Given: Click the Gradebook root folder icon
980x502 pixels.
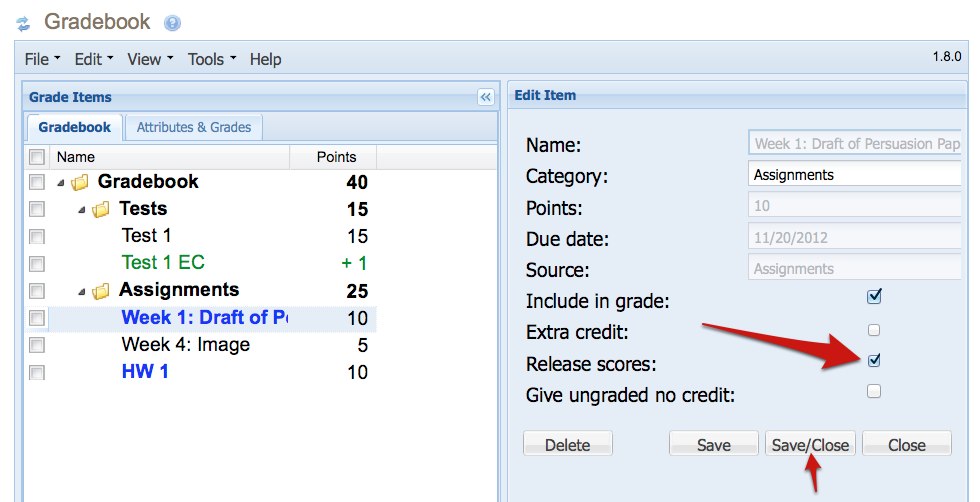Looking at the screenshot, I should tap(79, 183).
